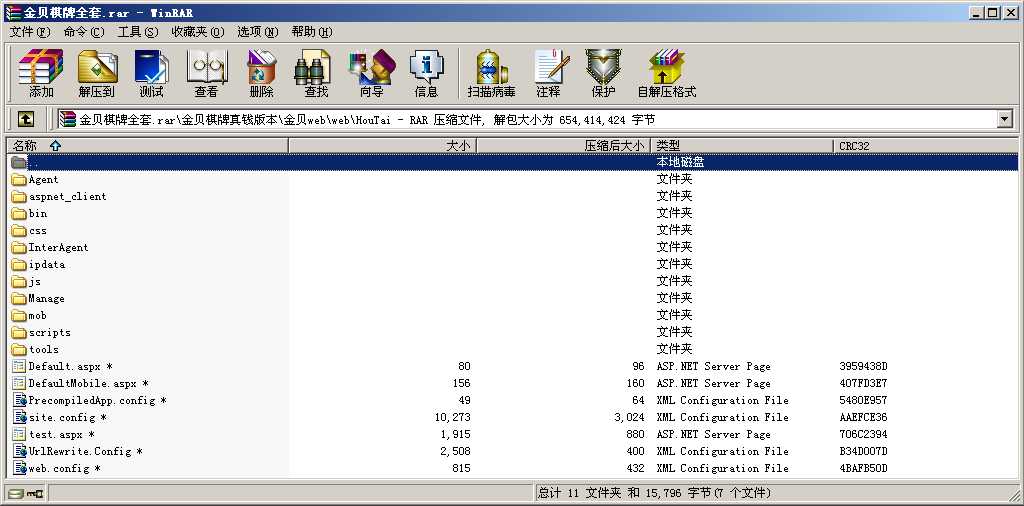Select the web.config file icon
The height and width of the screenshot is (506, 1024).
19,468
